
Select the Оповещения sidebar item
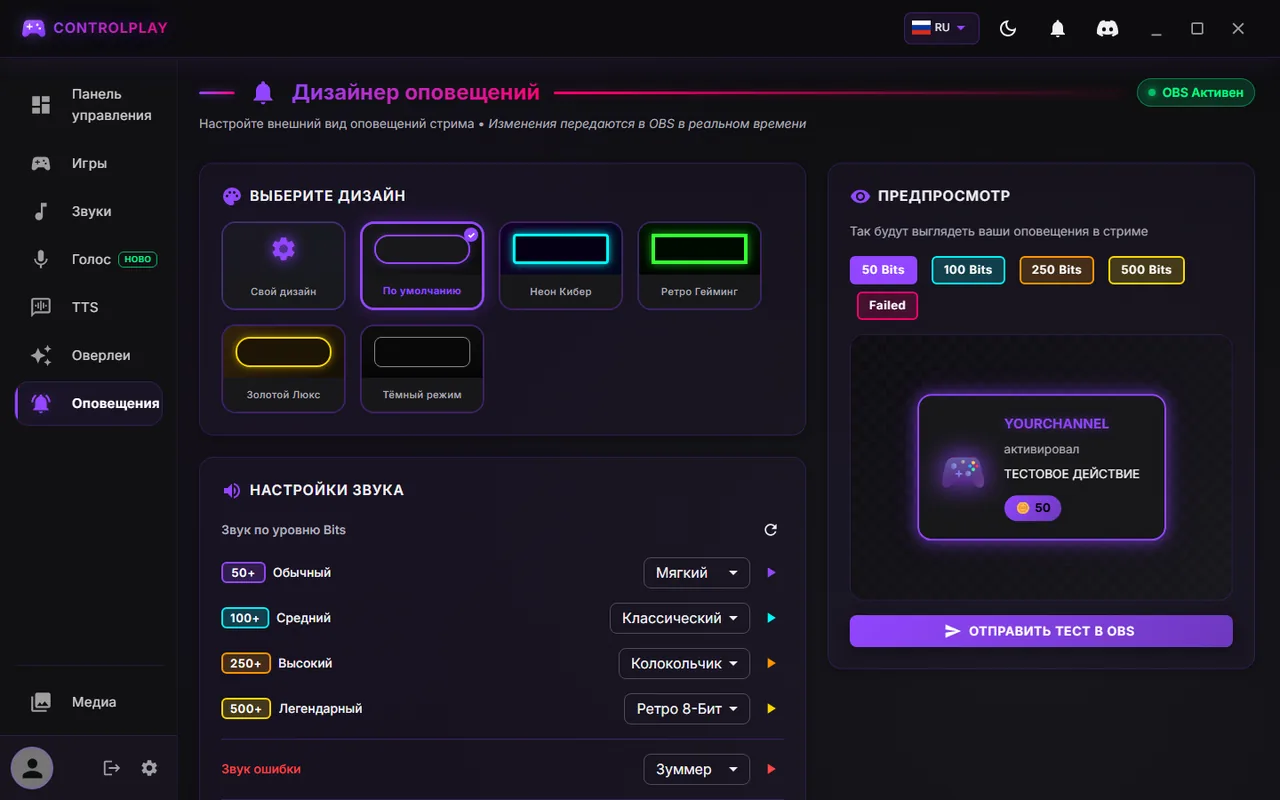point(88,403)
